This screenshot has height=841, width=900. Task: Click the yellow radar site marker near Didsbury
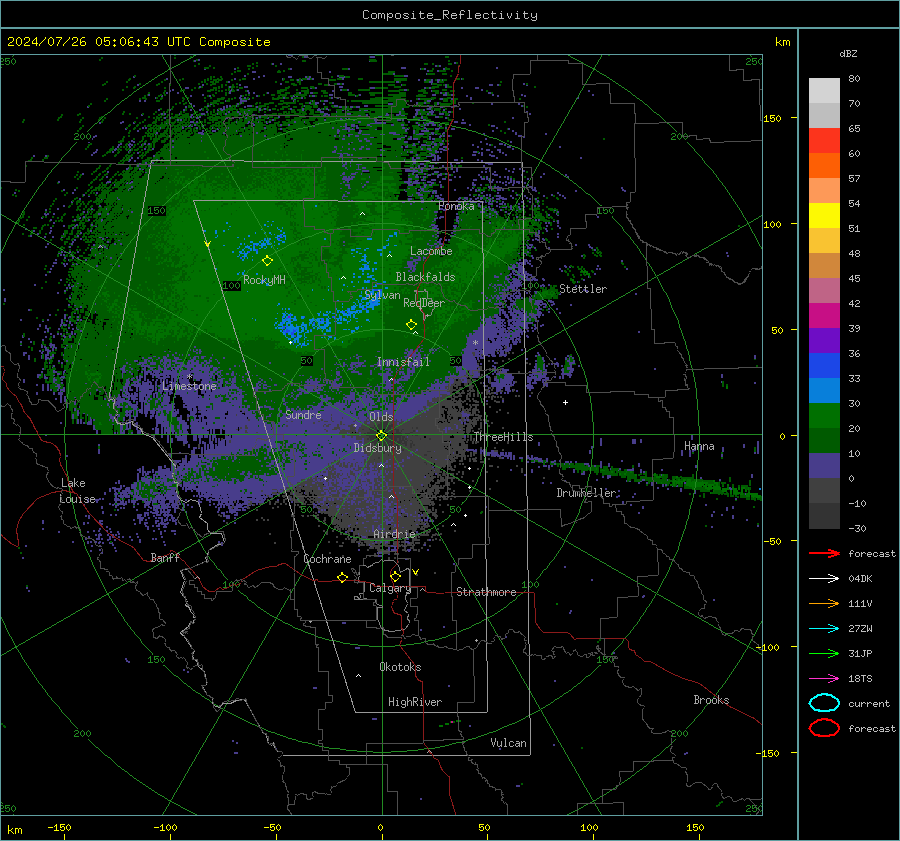click(x=381, y=436)
